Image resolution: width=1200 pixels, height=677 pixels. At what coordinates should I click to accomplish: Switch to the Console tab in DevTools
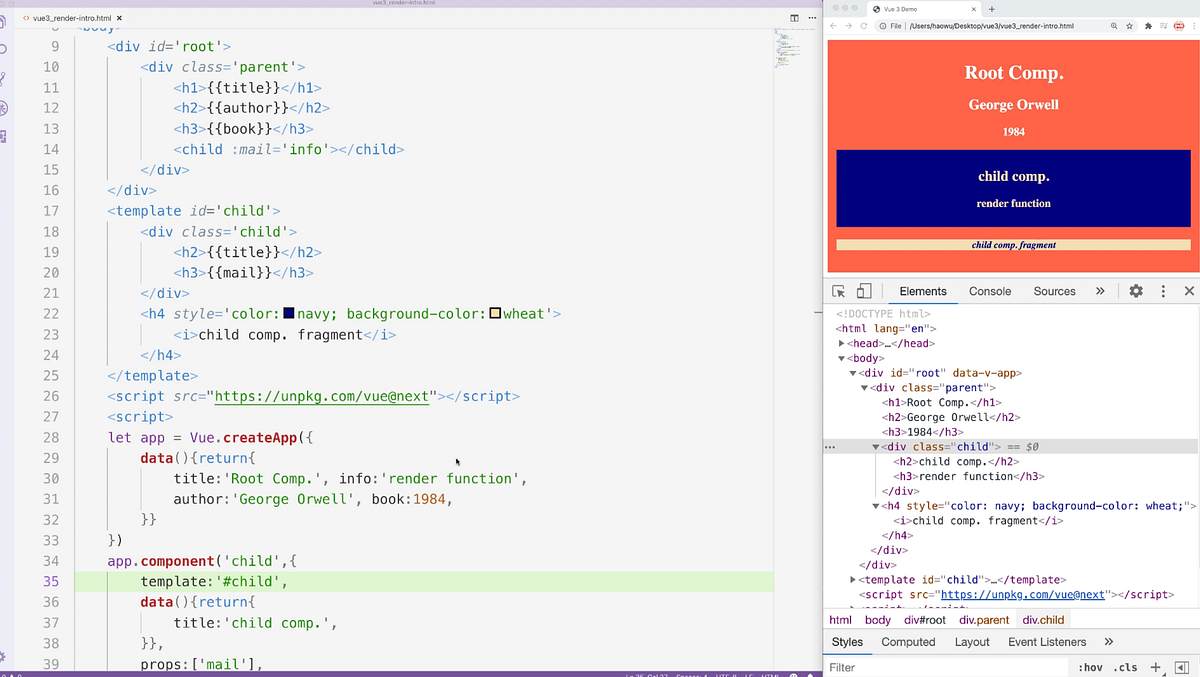coord(989,291)
